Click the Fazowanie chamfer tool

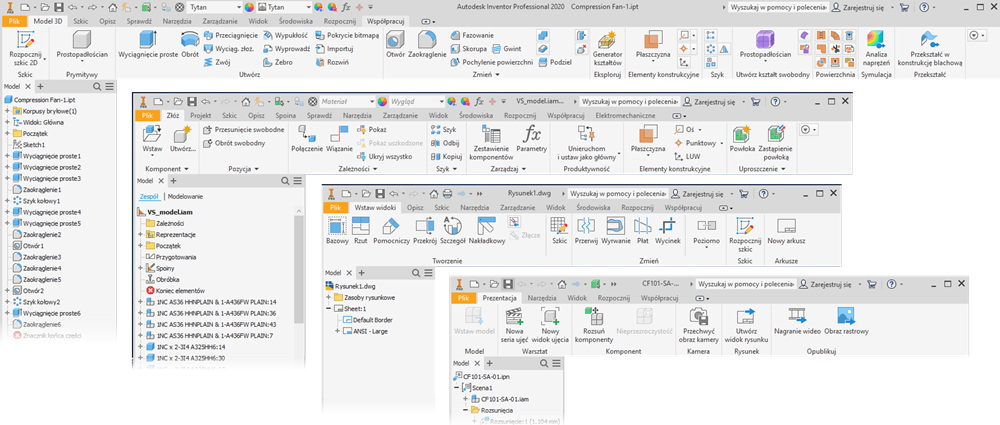click(473, 35)
